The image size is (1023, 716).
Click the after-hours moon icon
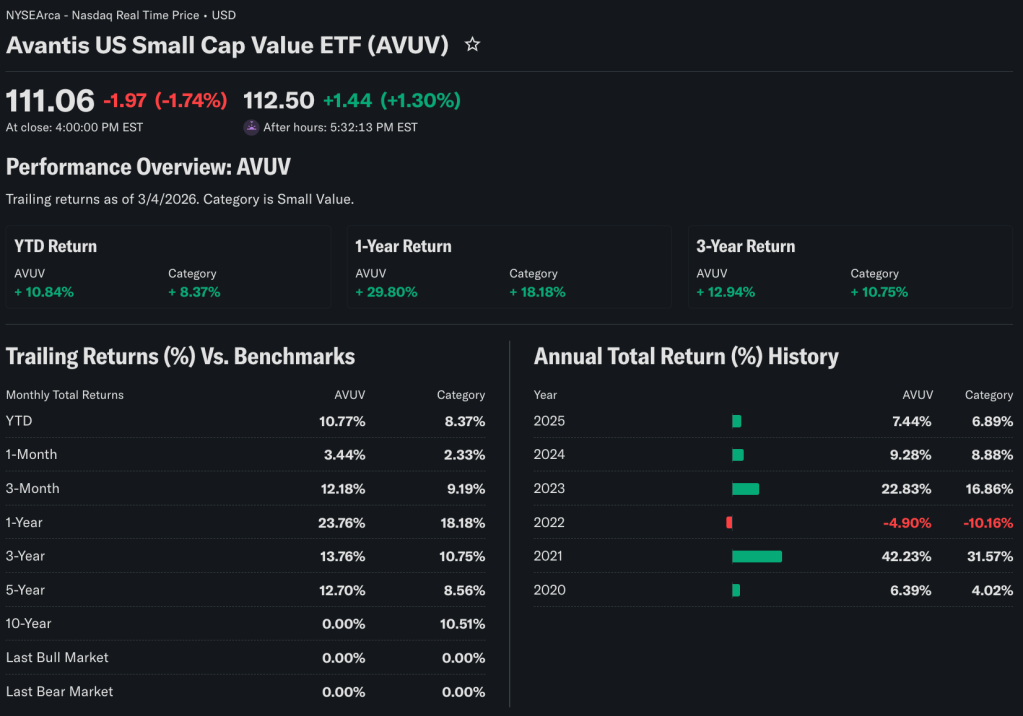(251, 127)
